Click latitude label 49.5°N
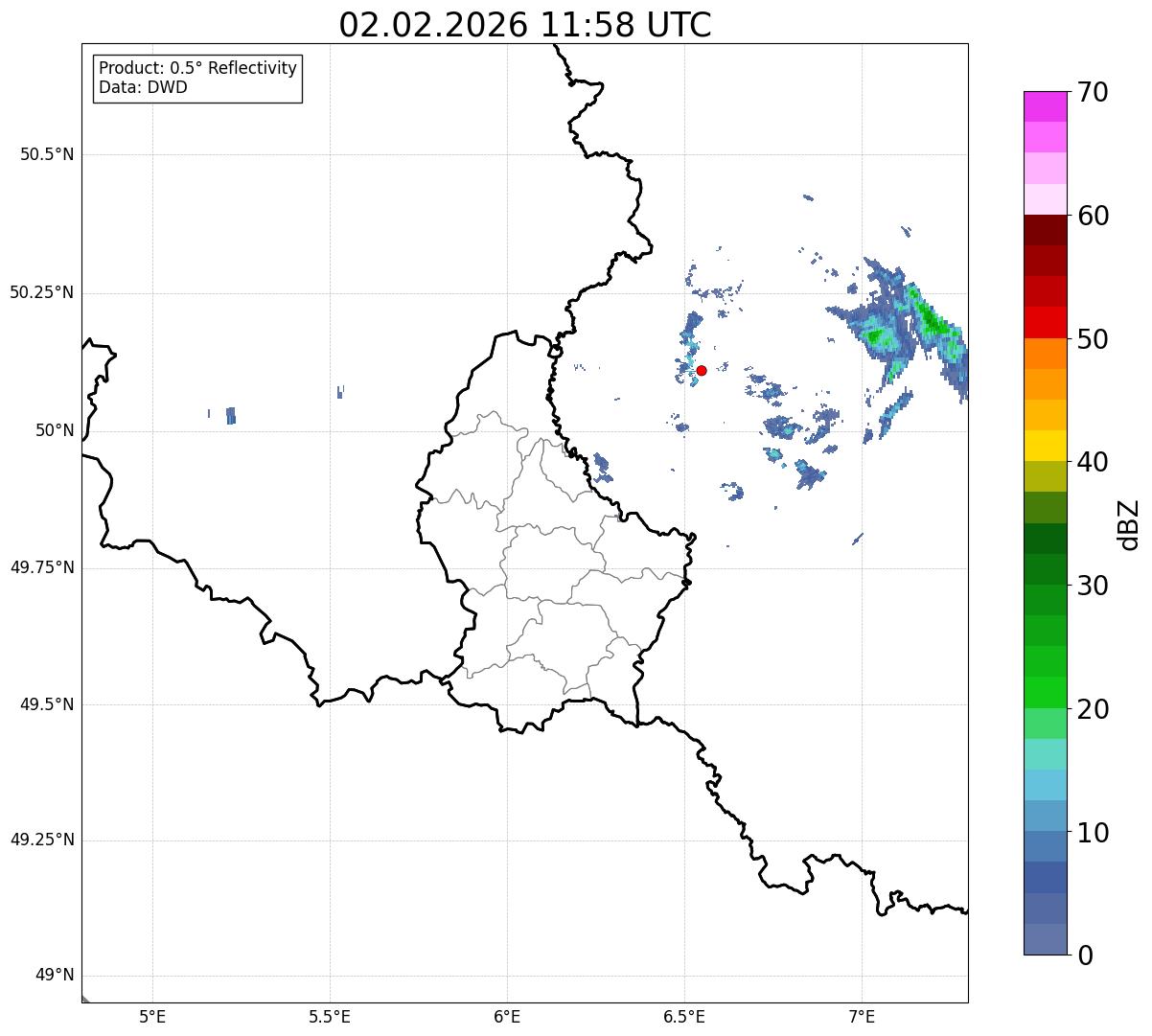This screenshot has height=1036, width=1152. coord(47,704)
